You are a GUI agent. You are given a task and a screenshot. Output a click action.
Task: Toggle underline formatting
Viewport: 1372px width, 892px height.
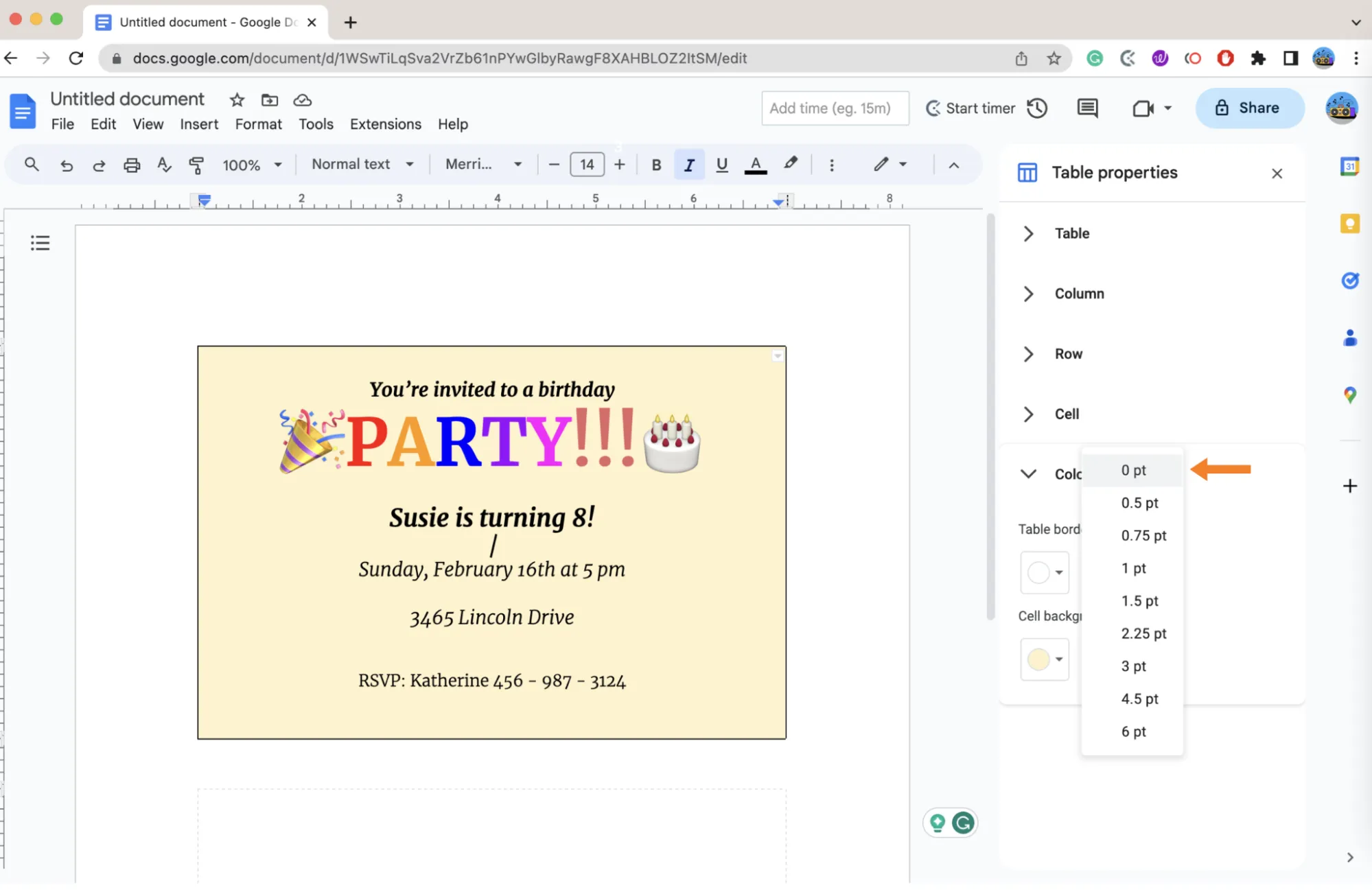pyautogui.click(x=721, y=165)
